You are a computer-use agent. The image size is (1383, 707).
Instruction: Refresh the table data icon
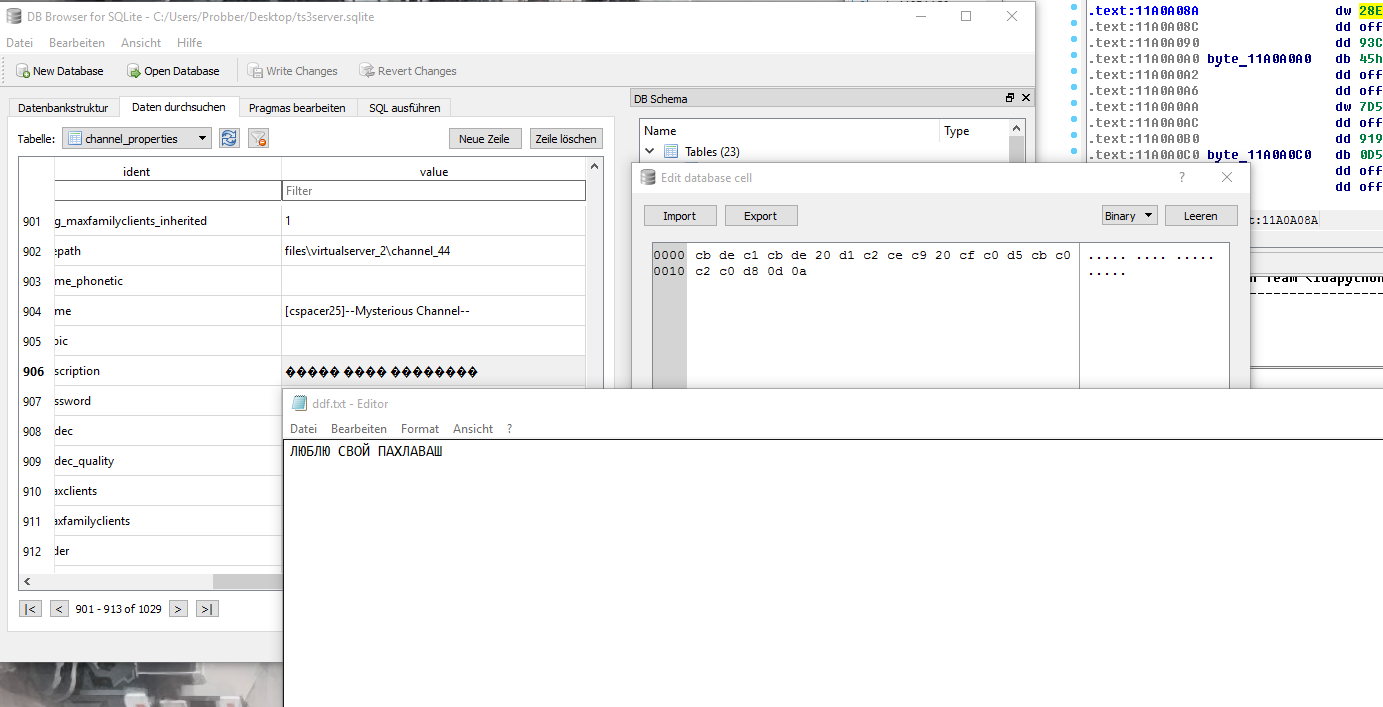[x=229, y=139]
